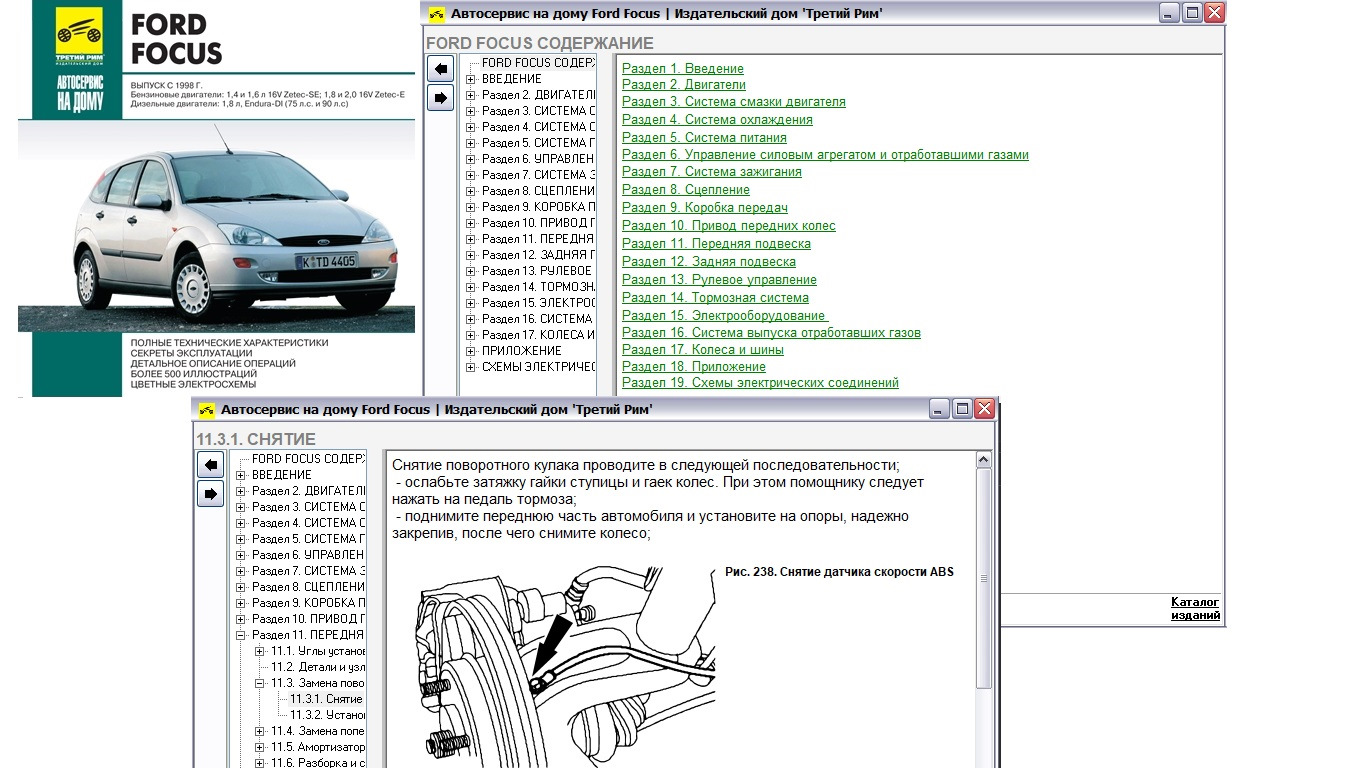Select 11.2. Детали tree item
1366x768 pixels.
click(x=318, y=667)
